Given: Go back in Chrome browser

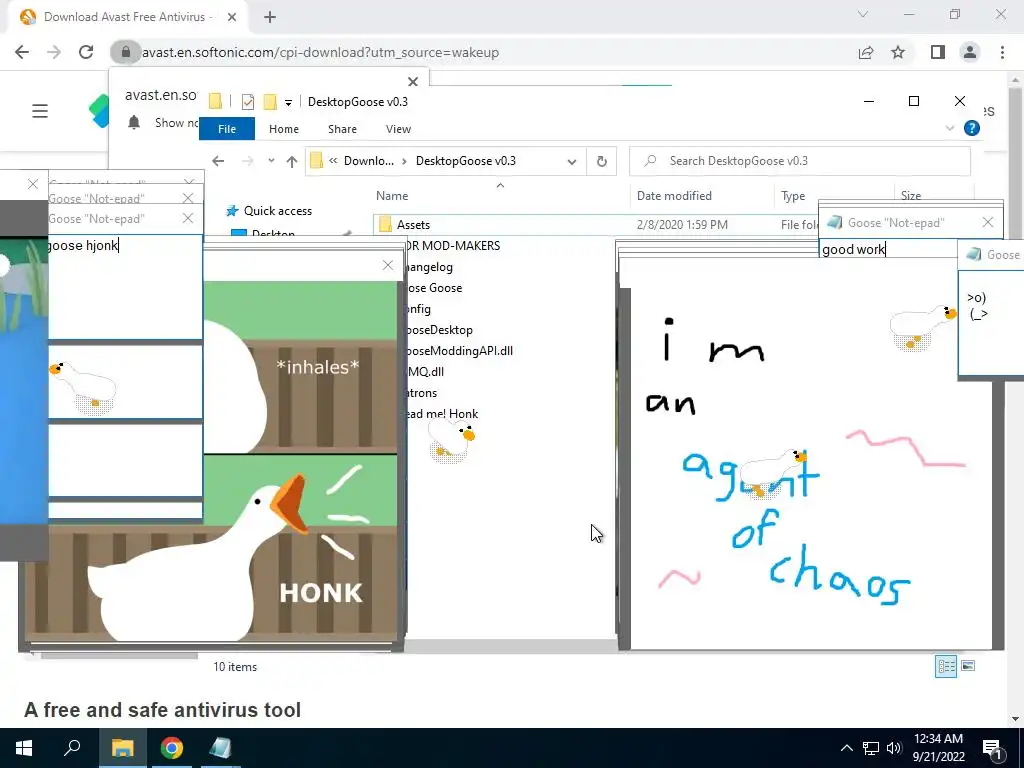Looking at the screenshot, I should click(x=22, y=52).
